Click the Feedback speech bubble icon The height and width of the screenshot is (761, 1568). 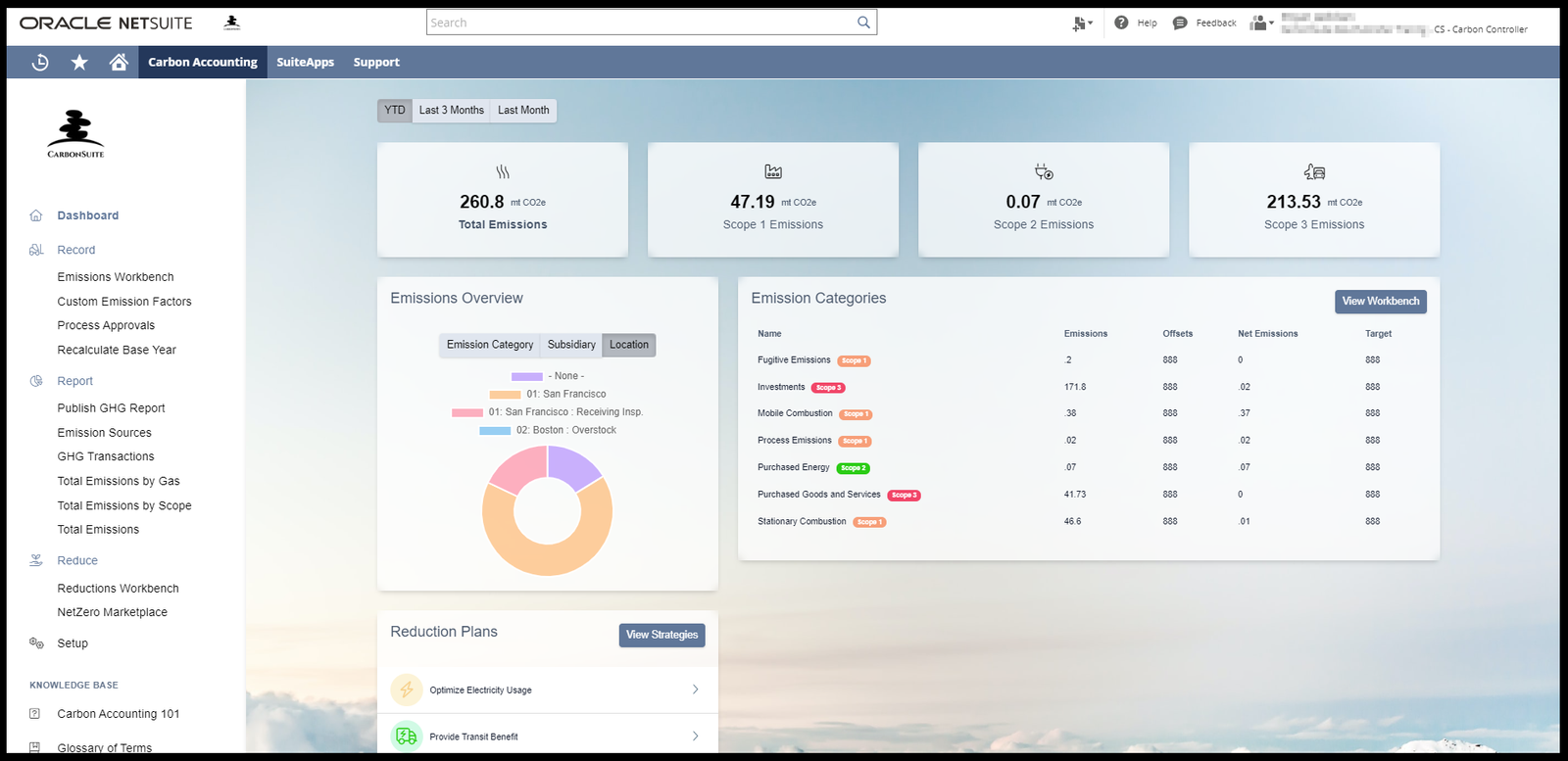(1180, 23)
